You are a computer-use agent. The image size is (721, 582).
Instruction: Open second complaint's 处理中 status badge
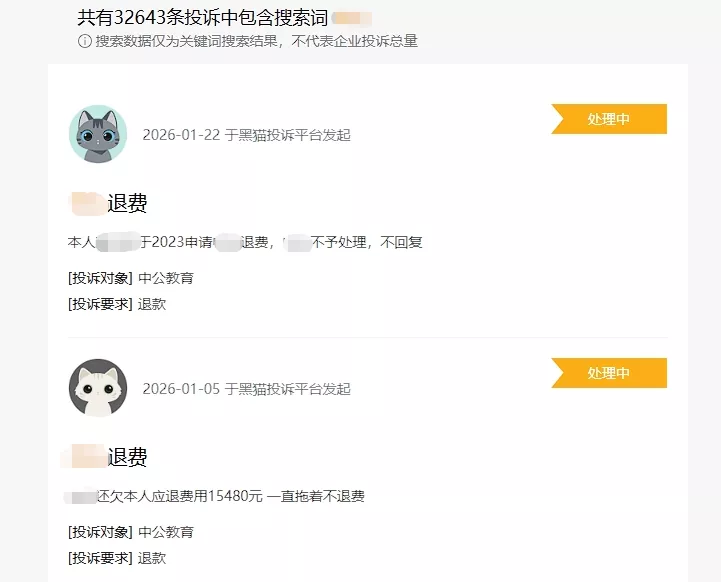[609, 373]
